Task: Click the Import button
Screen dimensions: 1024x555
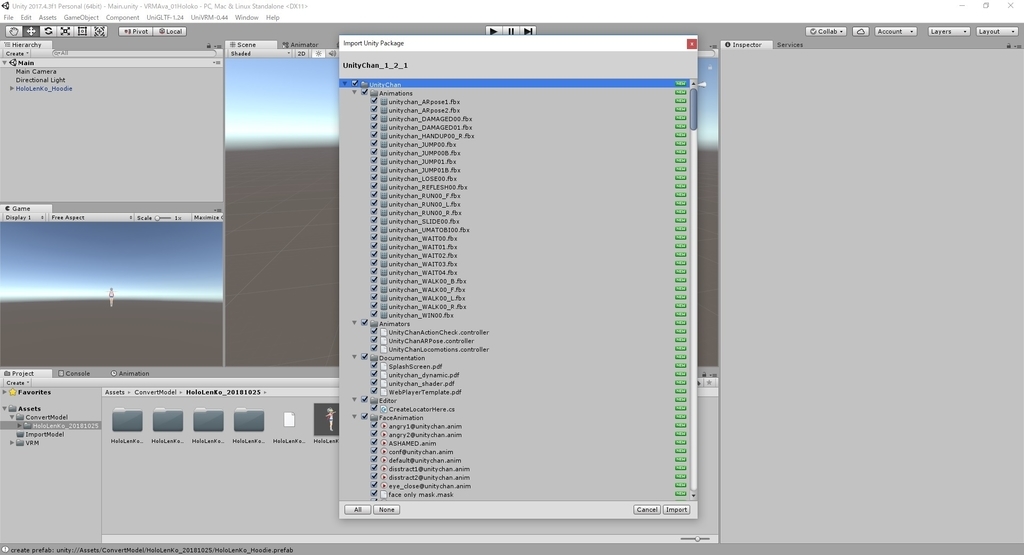Action: click(x=676, y=509)
